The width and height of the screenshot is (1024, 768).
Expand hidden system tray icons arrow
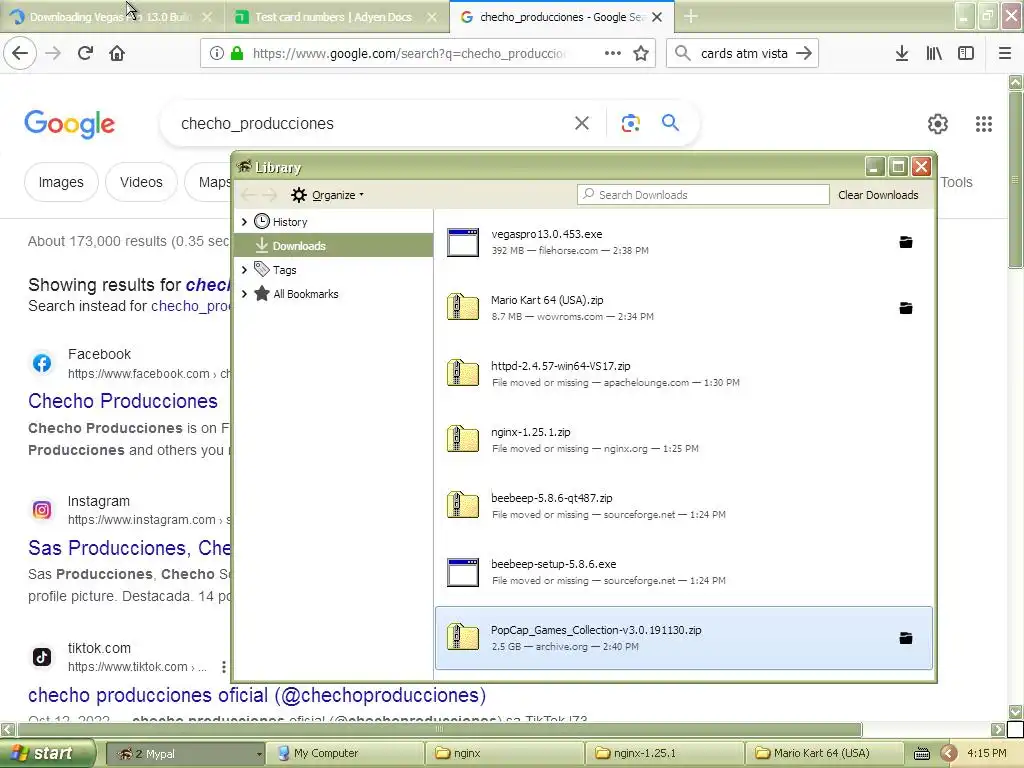(x=949, y=754)
